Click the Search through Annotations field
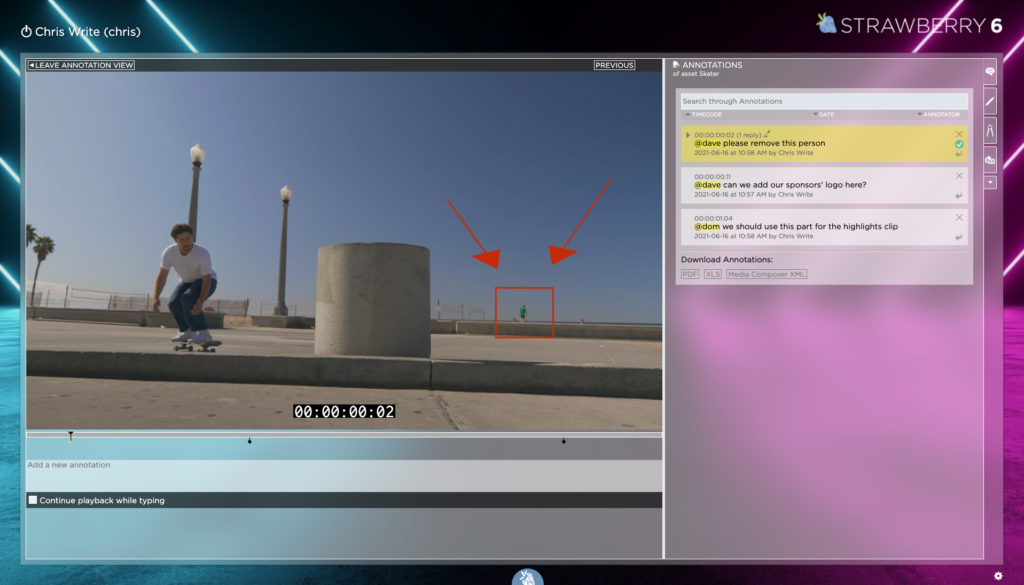Image resolution: width=1024 pixels, height=585 pixels. tap(822, 100)
